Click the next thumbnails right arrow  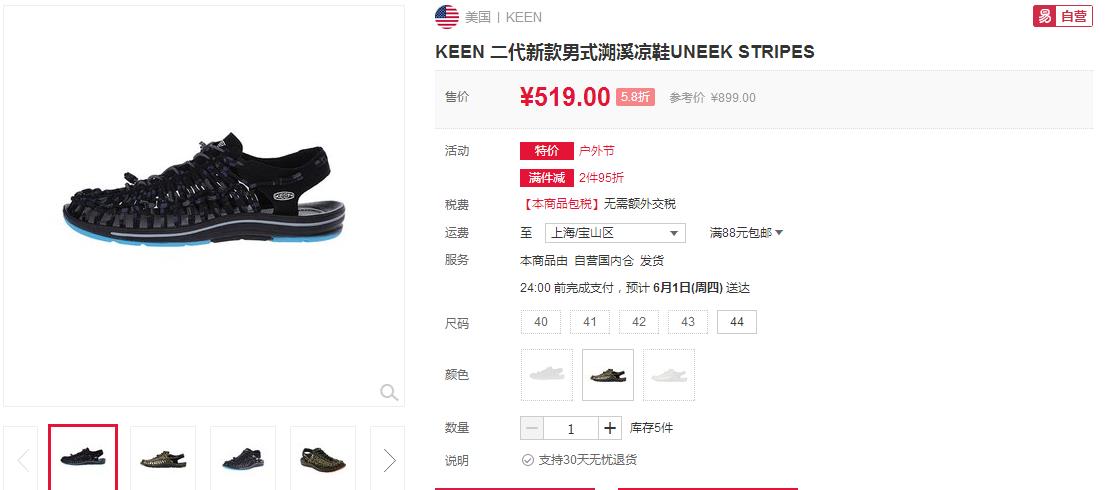coord(388,460)
